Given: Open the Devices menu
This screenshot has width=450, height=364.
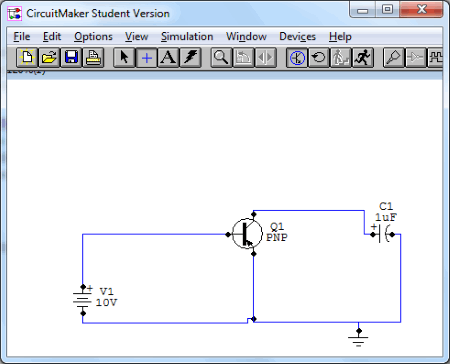Looking at the screenshot, I should tap(297, 36).
